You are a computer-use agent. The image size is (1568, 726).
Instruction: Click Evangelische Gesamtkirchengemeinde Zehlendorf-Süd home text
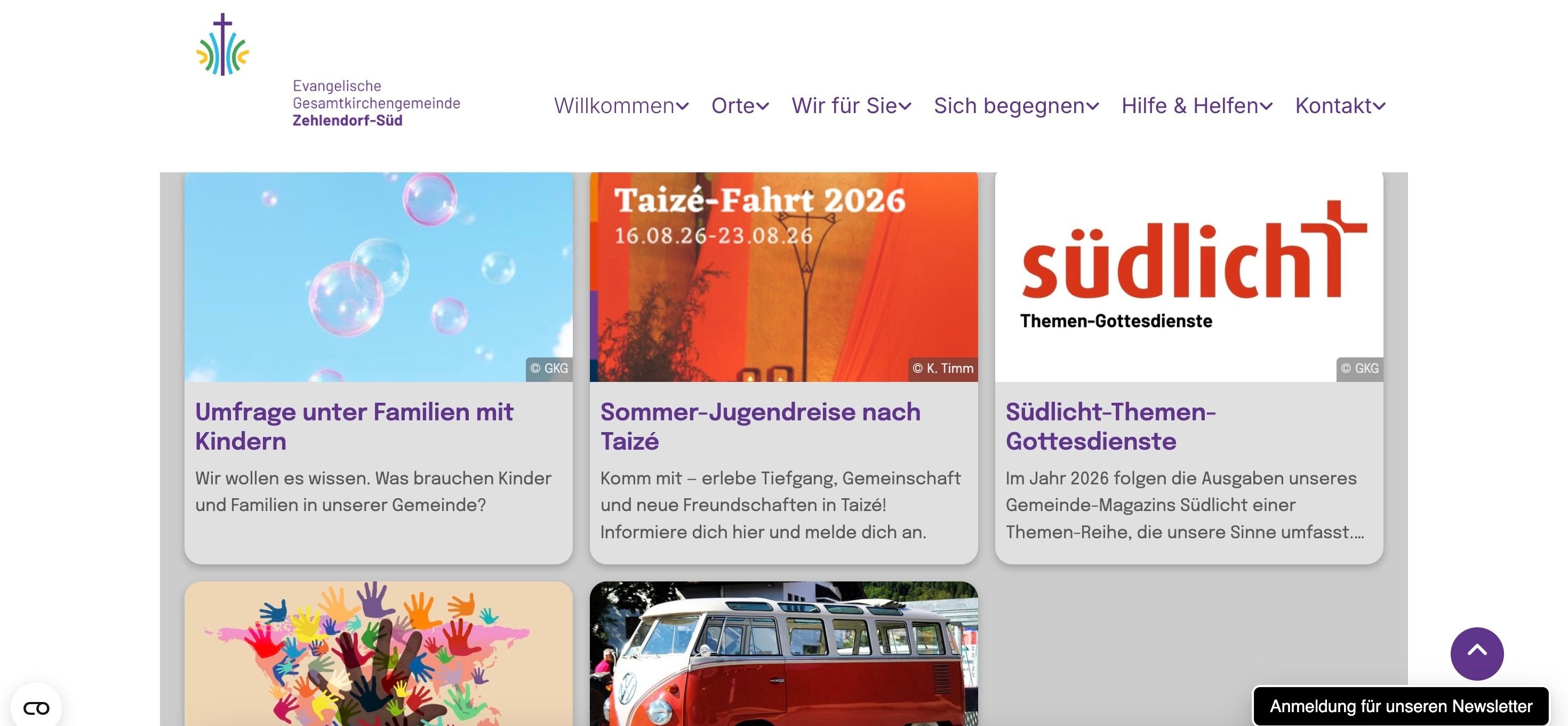click(376, 103)
